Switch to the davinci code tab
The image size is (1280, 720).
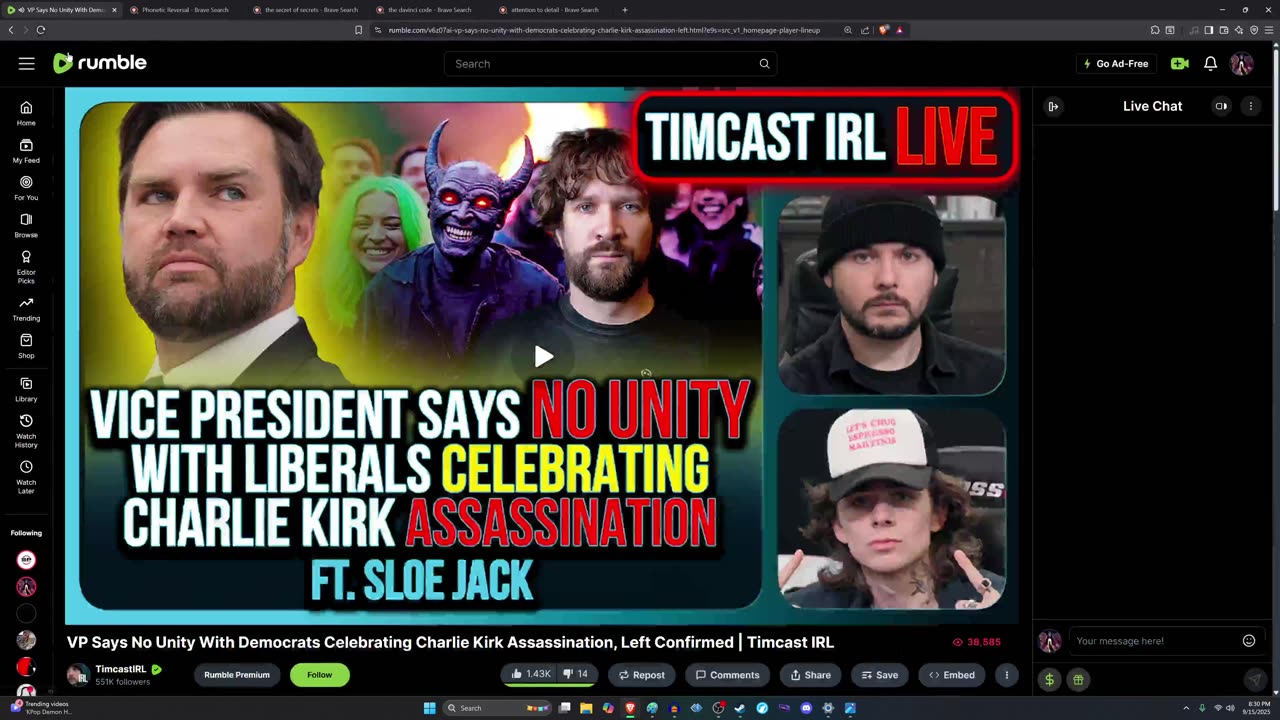tap(428, 10)
